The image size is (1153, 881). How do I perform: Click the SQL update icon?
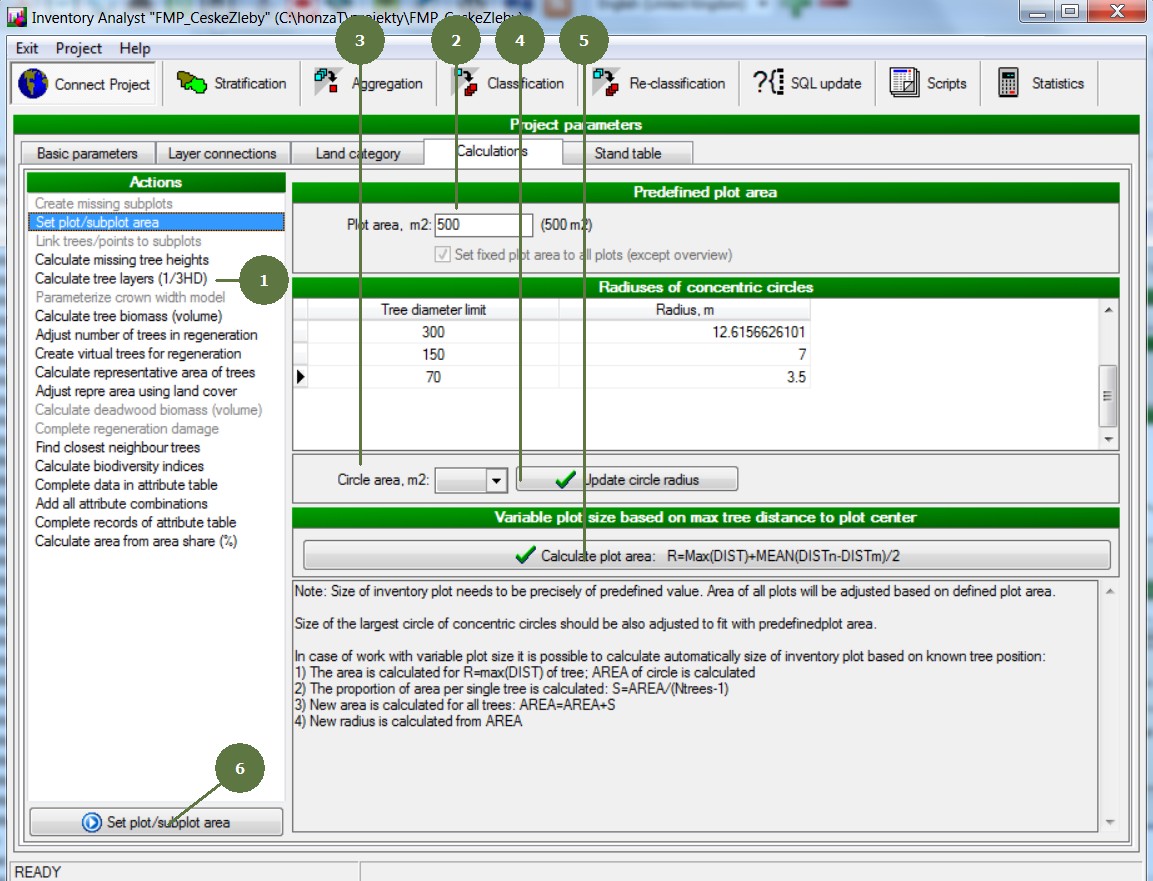[x=767, y=83]
